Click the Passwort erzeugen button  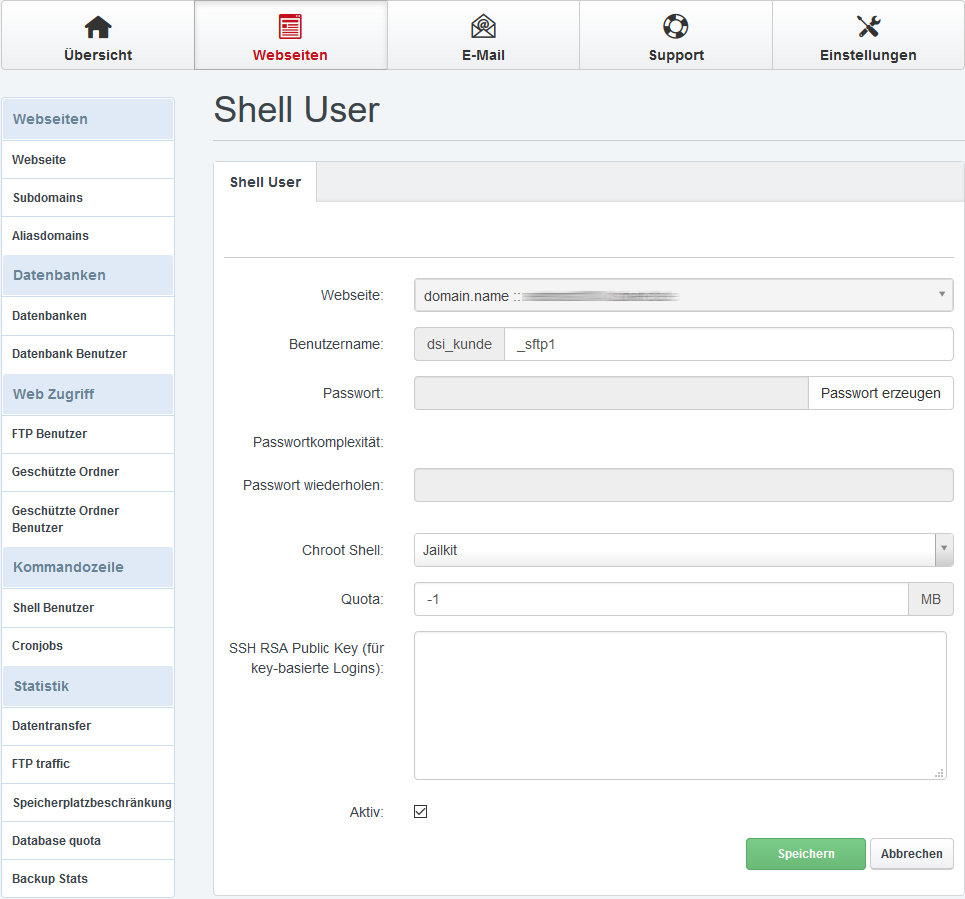click(880, 393)
